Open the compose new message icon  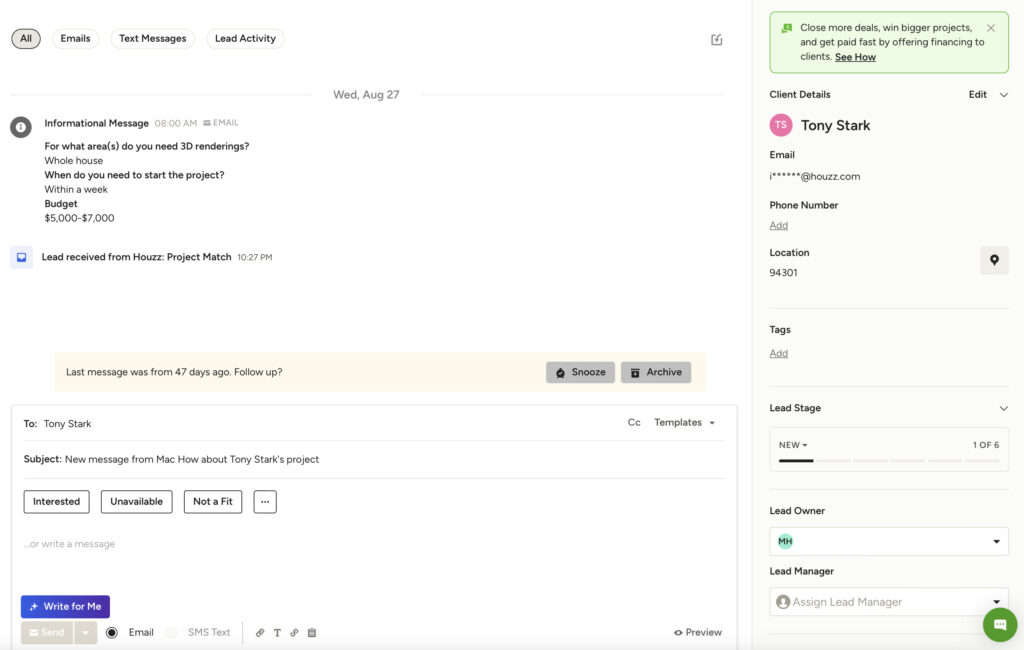click(716, 38)
